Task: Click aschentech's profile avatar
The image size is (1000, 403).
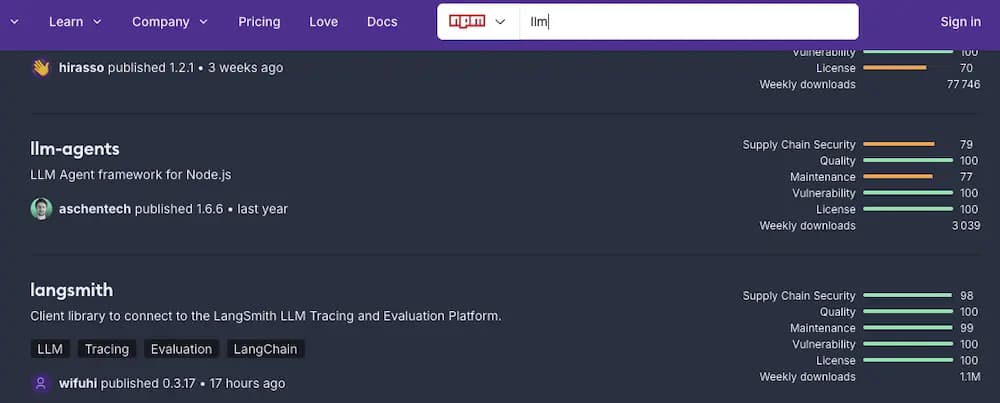Action: pos(41,209)
